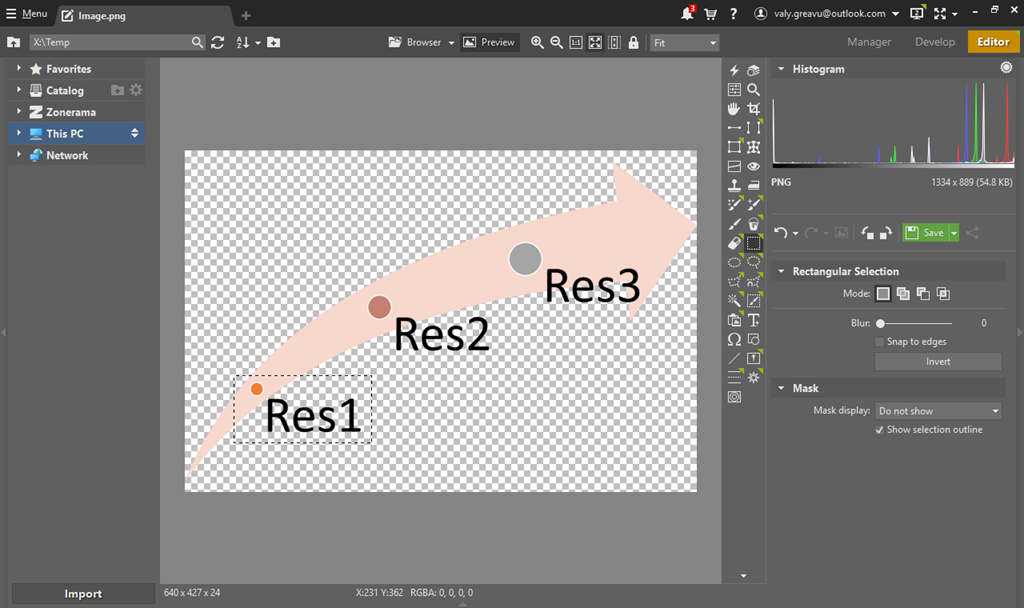Enable the Snap to edges checkbox
The image size is (1024, 608).
(x=879, y=342)
